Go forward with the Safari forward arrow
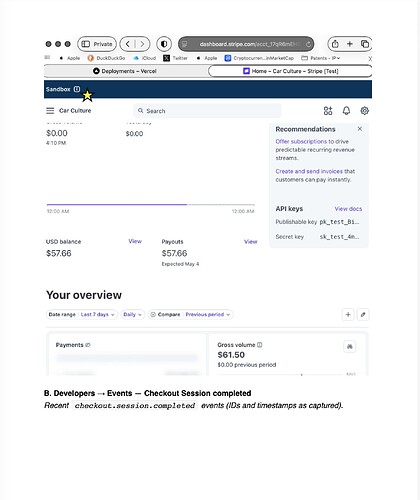The height and width of the screenshot is (500, 420). pos(142,44)
